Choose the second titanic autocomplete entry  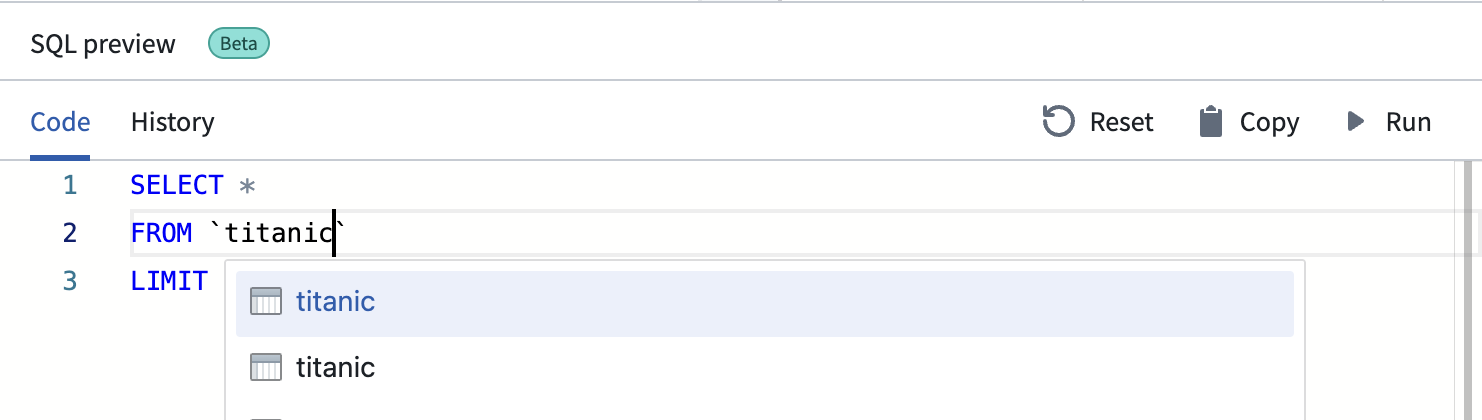coord(765,367)
